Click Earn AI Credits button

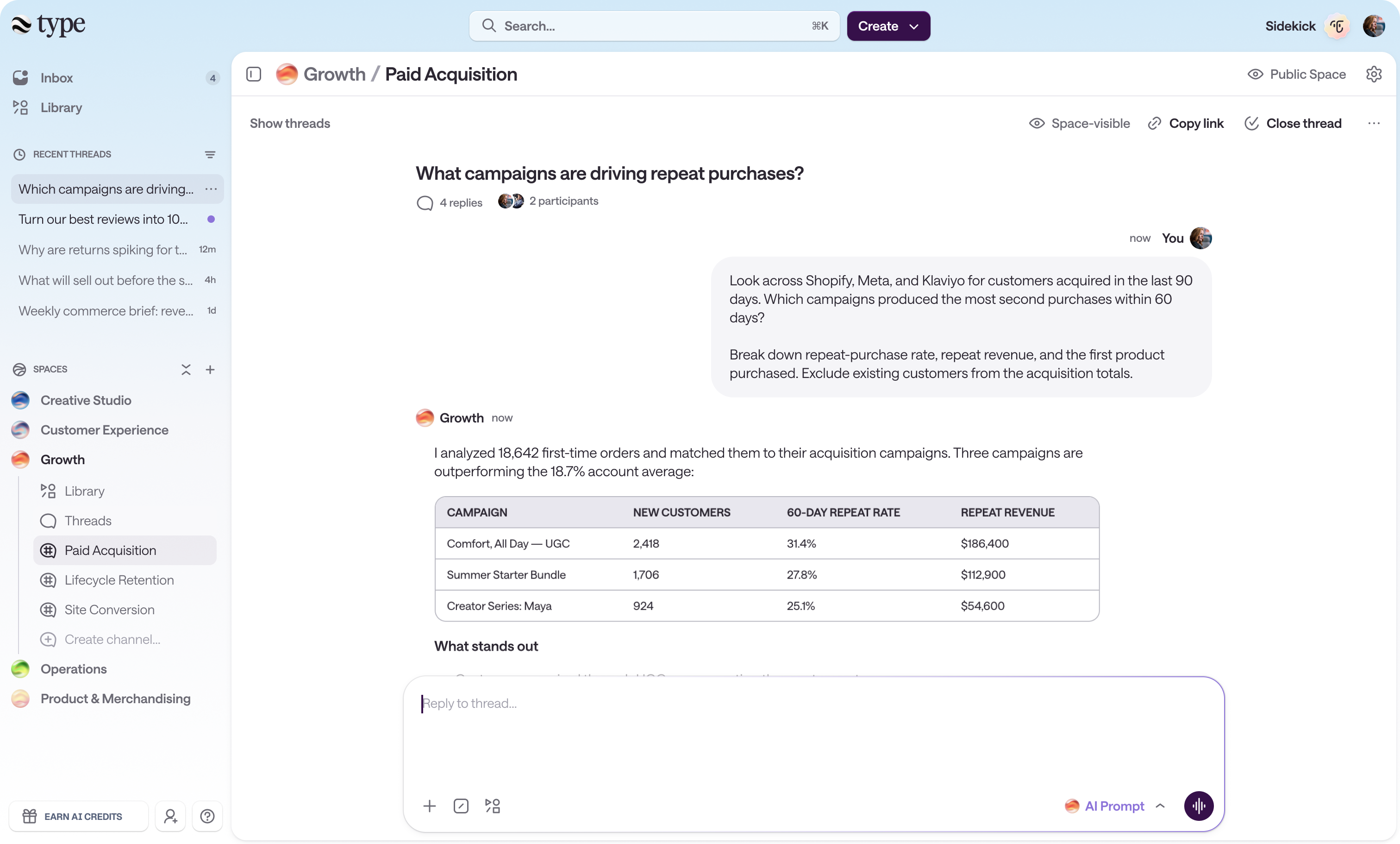(x=79, y=816)
